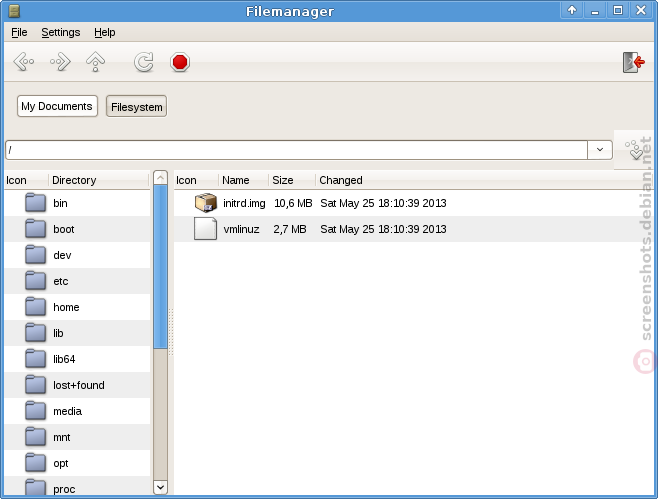Open the File menu
This screenshot has width=658, height=499.
coord(19,32)
